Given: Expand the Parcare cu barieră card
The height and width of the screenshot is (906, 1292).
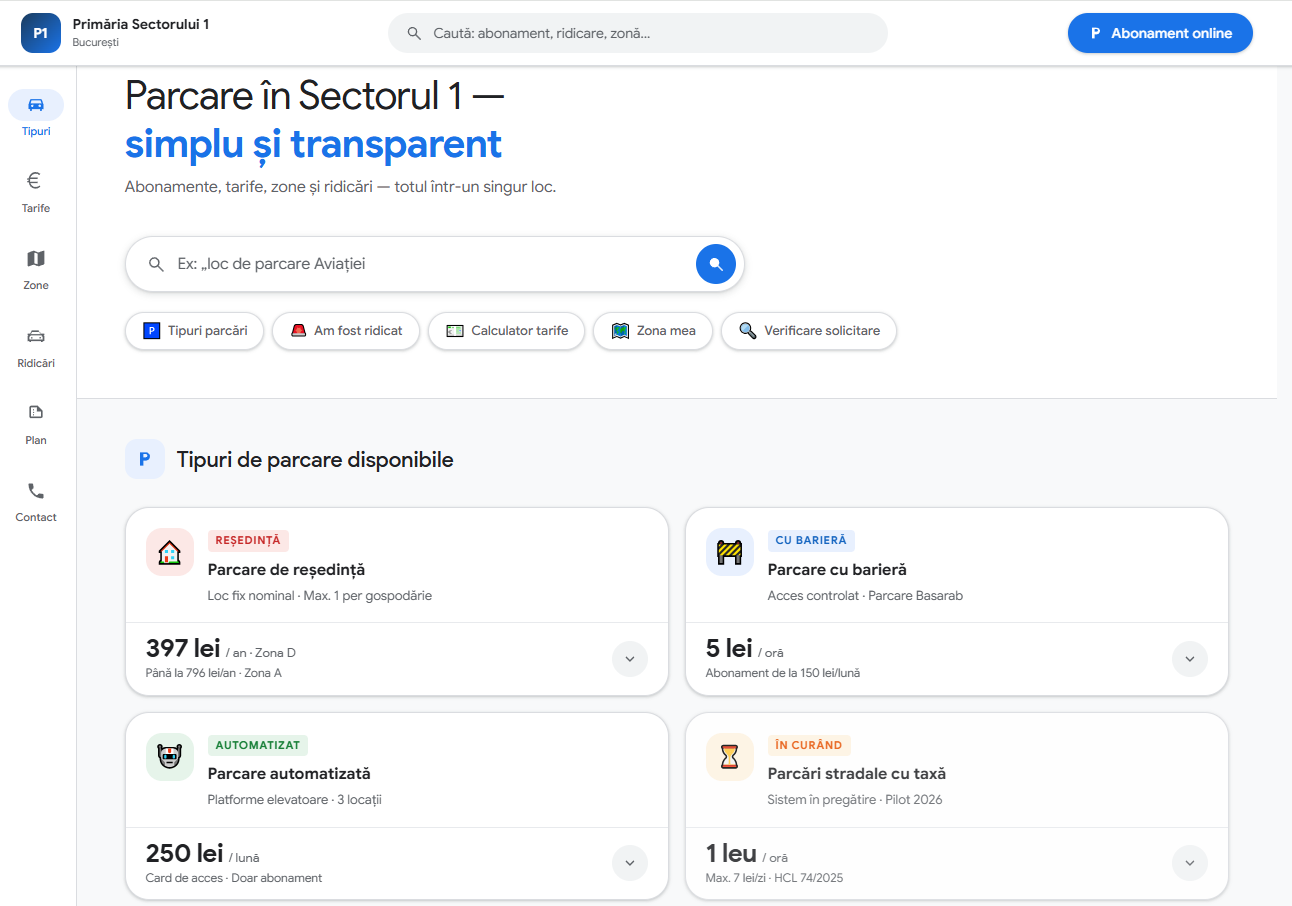Looking at the screenshot, I should coord(1190,659).
